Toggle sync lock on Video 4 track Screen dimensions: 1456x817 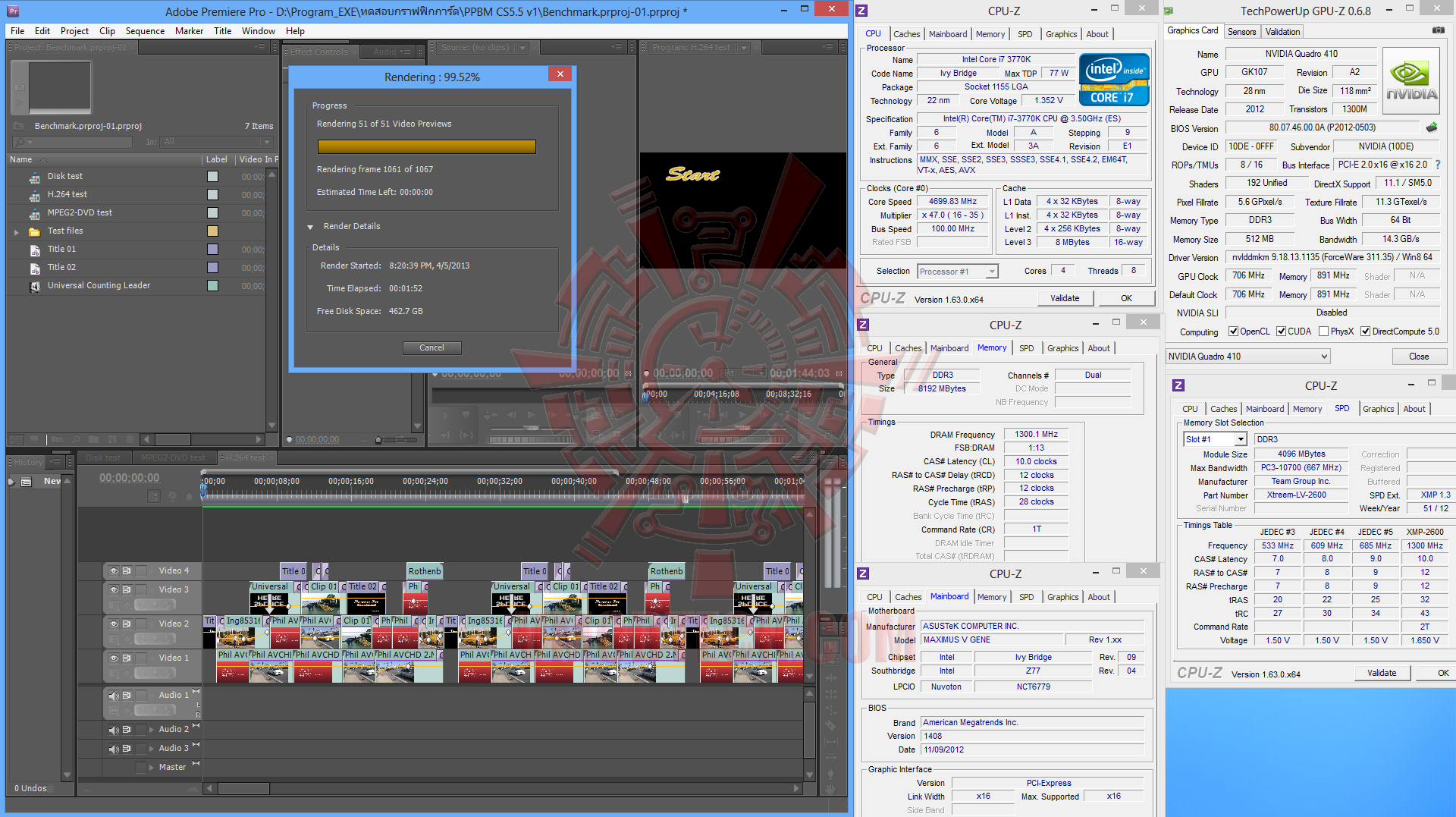pyautogui.click(x=127, y=570)
